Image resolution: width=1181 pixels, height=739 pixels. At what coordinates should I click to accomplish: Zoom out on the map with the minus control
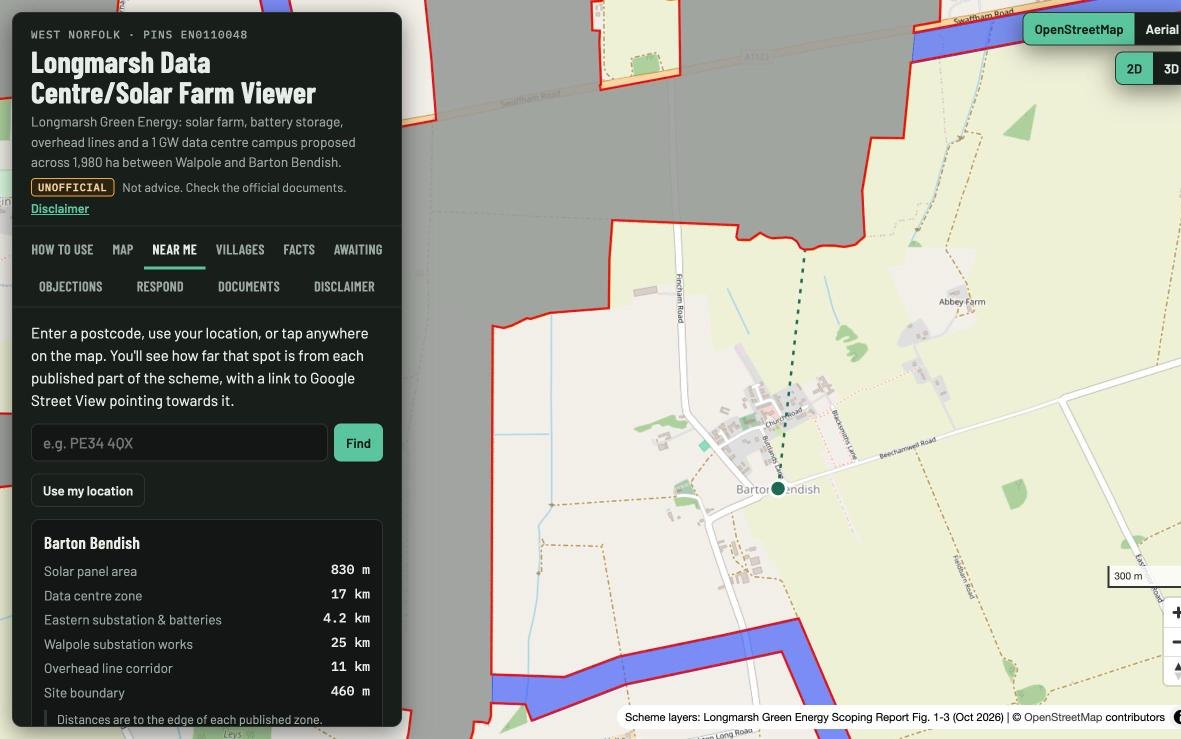tap(1173, 642)
